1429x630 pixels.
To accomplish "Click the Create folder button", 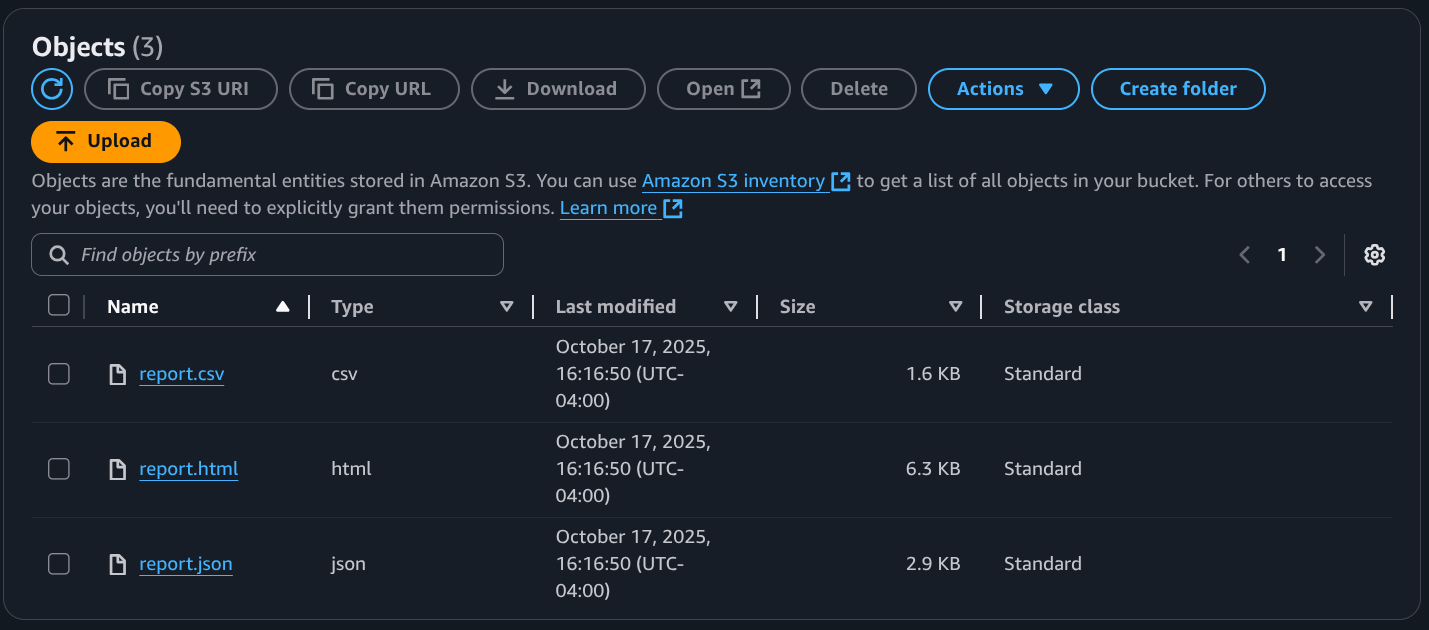I will 1177,89.
